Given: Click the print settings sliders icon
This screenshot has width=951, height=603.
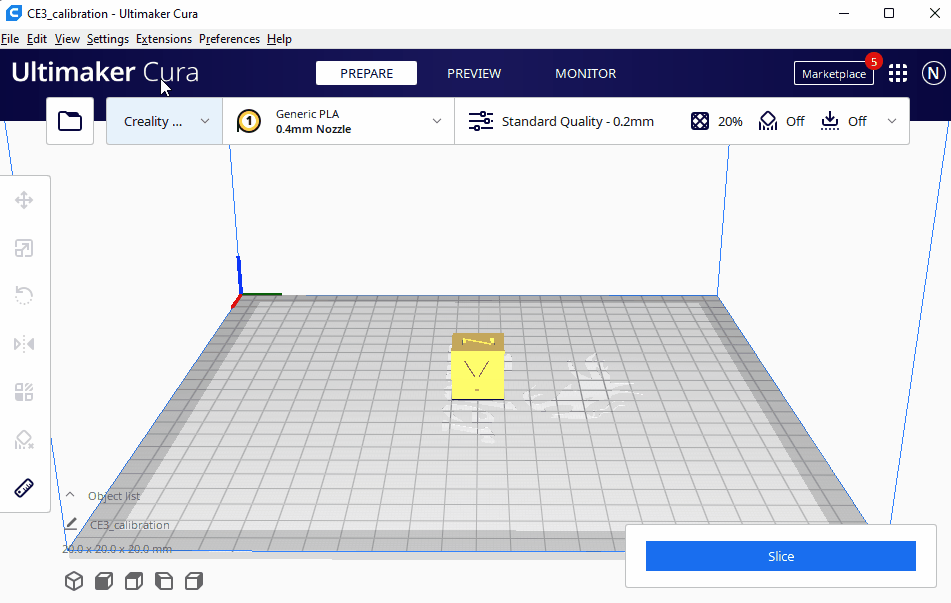Looking at the screenshot, I should [x=480, y=121].
